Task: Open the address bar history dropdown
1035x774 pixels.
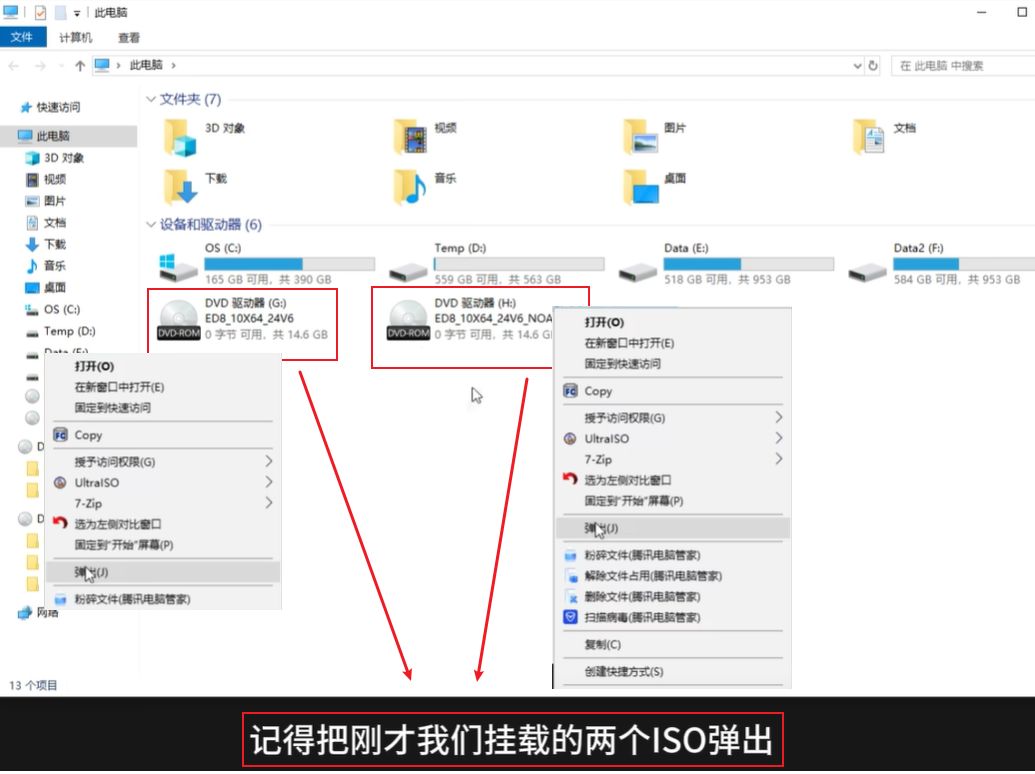Action: 857,66
